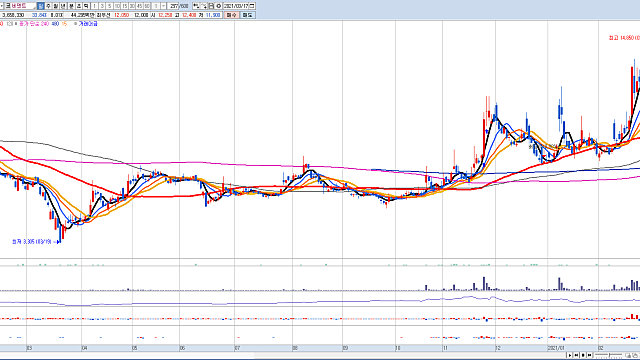The width and height of the screenshot is (640, 360).
Task: Click the 매수 buy button
Action: click(x=231, y=15)
